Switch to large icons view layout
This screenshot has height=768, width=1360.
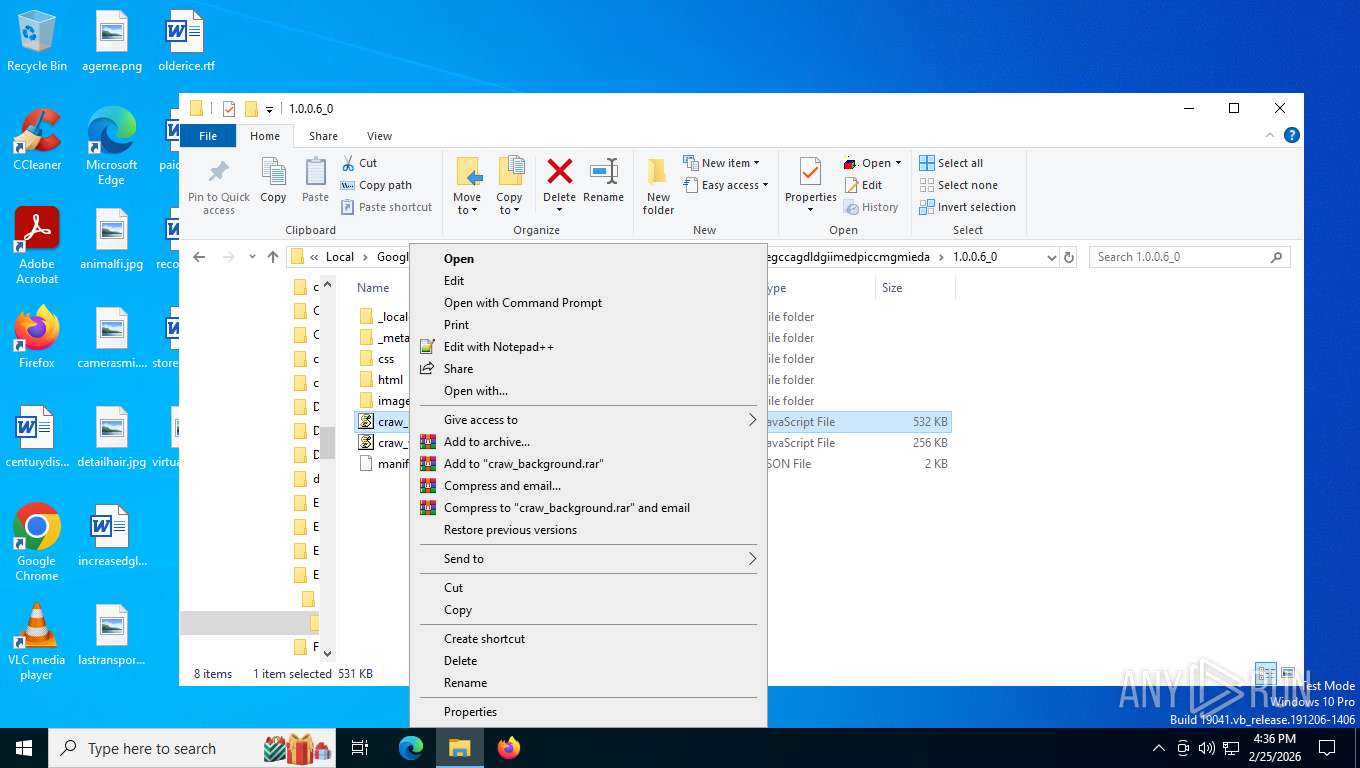[x=1288, y=674]
